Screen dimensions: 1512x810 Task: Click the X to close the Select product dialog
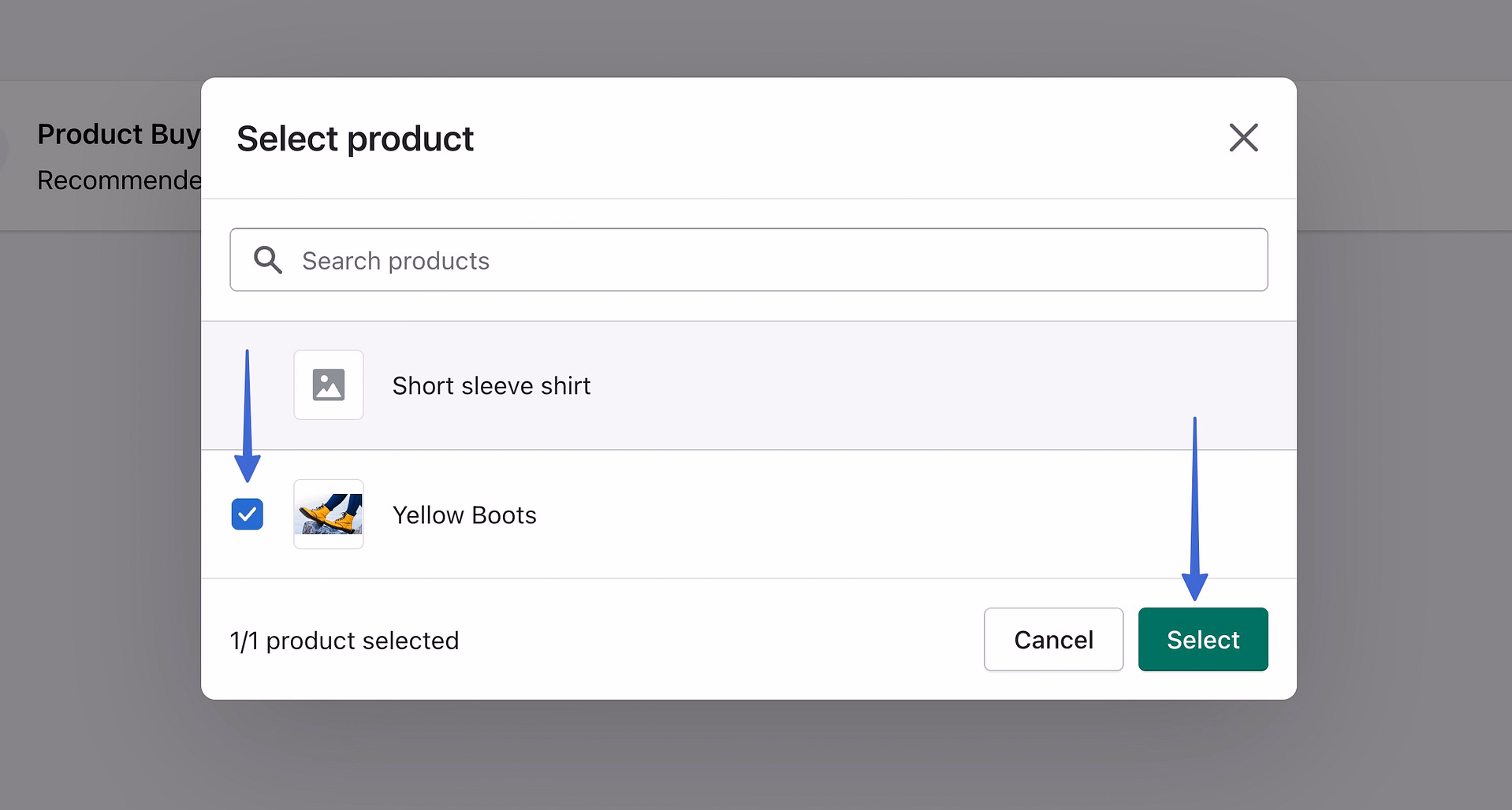pos(1243,138)
